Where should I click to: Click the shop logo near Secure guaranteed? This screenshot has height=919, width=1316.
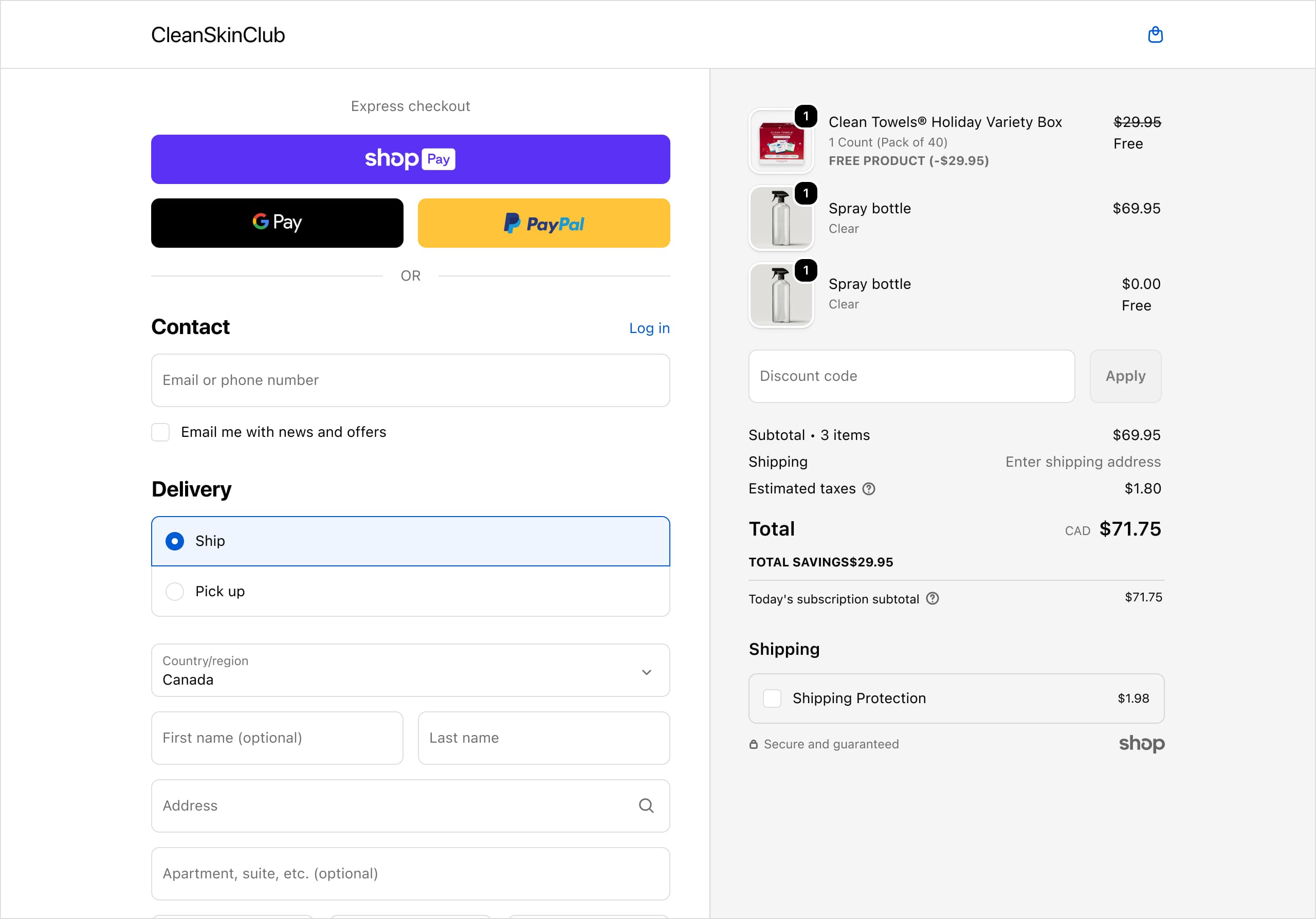1141,744
